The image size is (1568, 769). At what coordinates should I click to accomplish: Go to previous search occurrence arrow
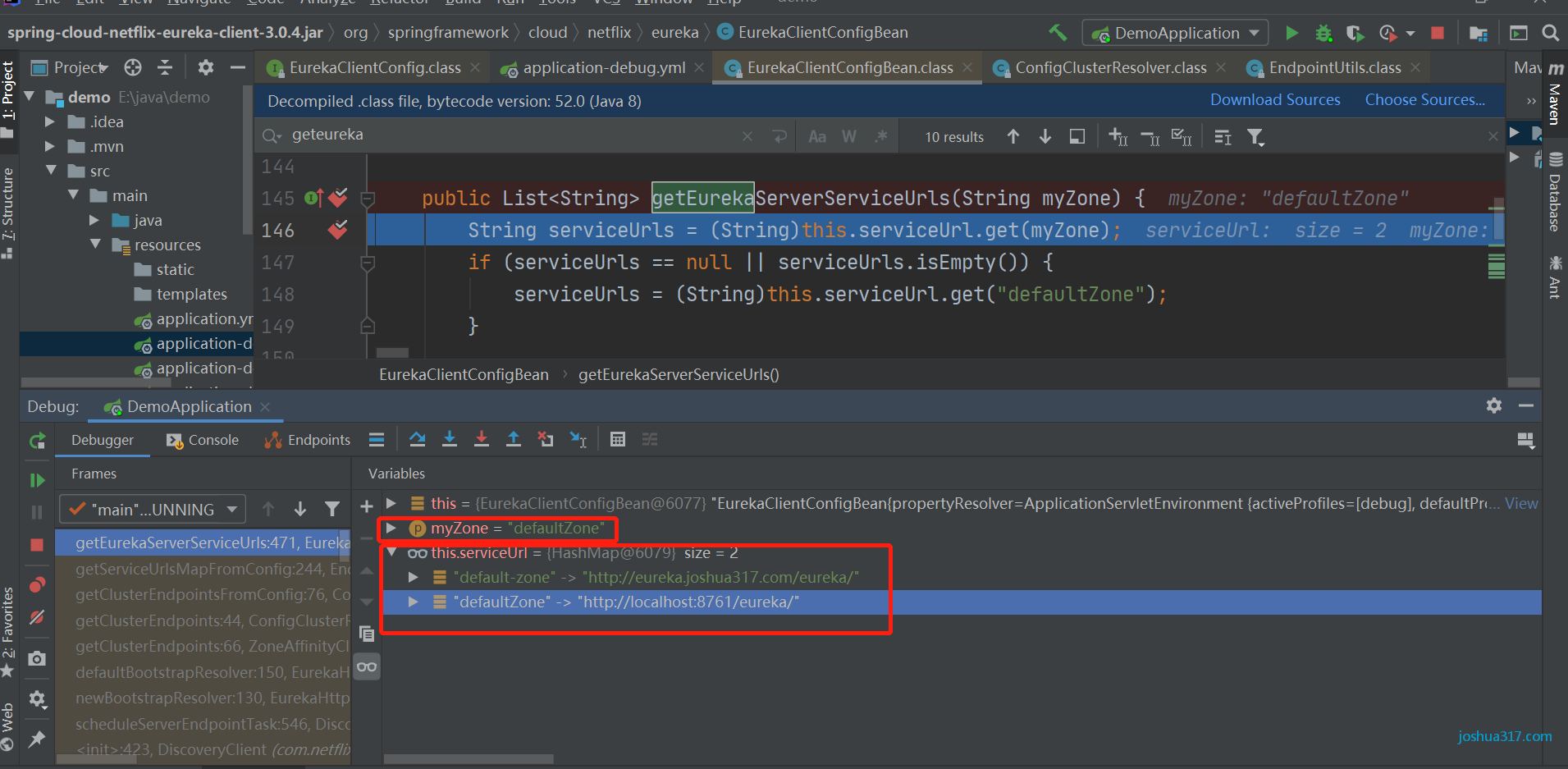coord(1013,136)
